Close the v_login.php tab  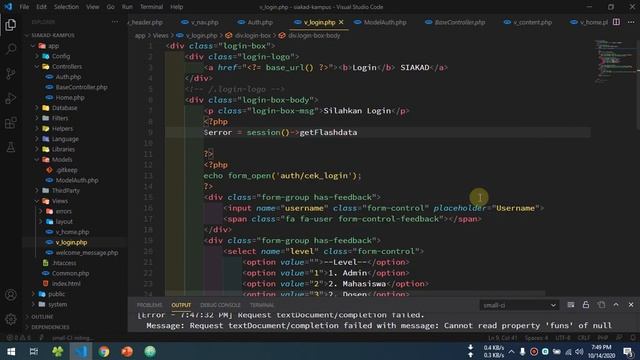[x=341, y=22]
